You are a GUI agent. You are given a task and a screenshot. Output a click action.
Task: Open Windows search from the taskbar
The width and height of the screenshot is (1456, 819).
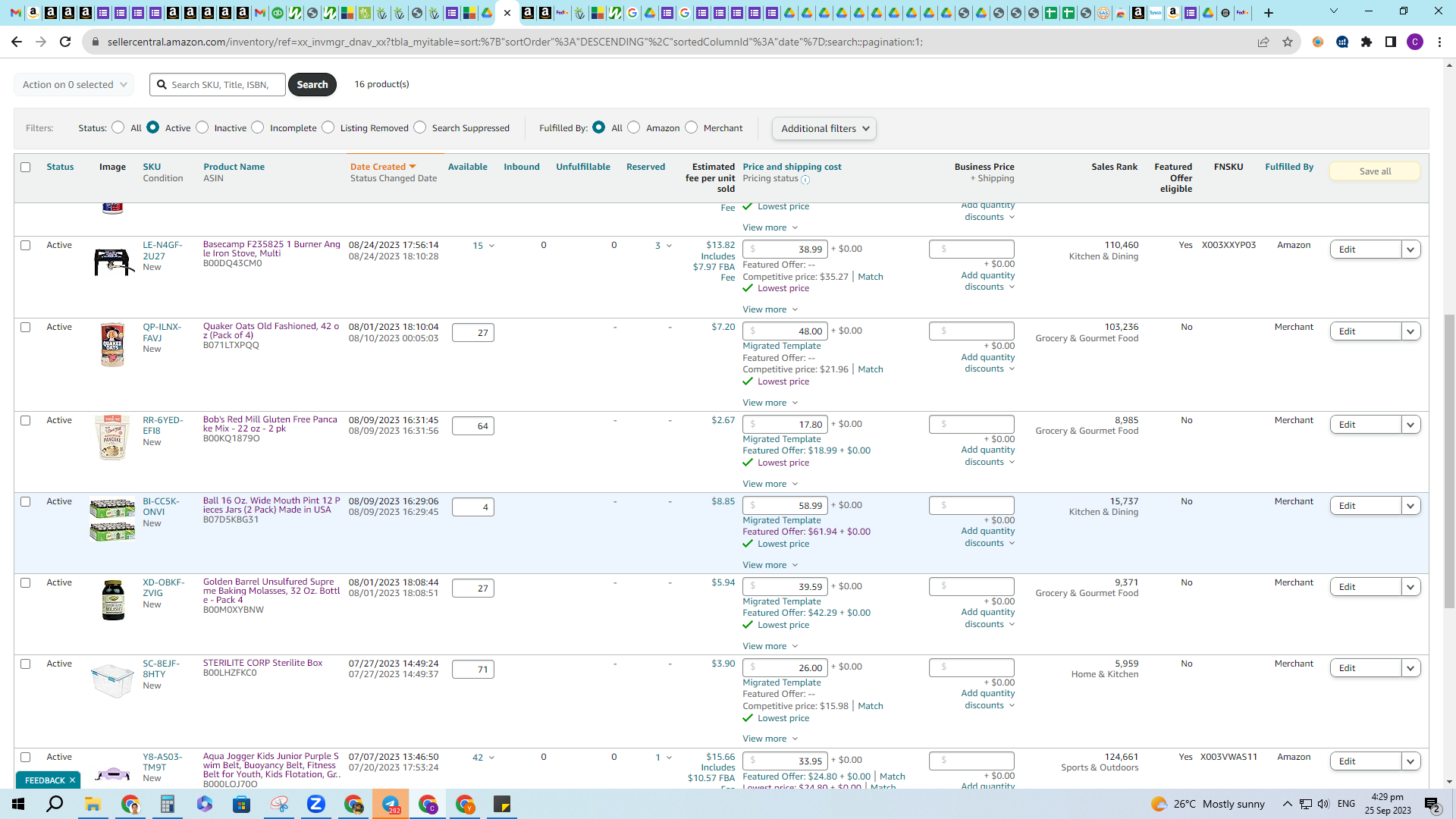coord(55,804)
